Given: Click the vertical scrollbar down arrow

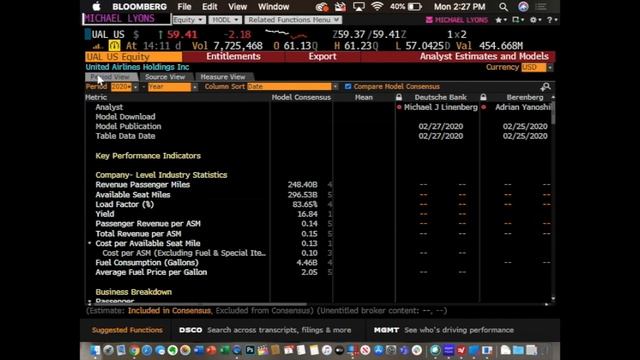Looking at the screenshot, I should (553, 299).
